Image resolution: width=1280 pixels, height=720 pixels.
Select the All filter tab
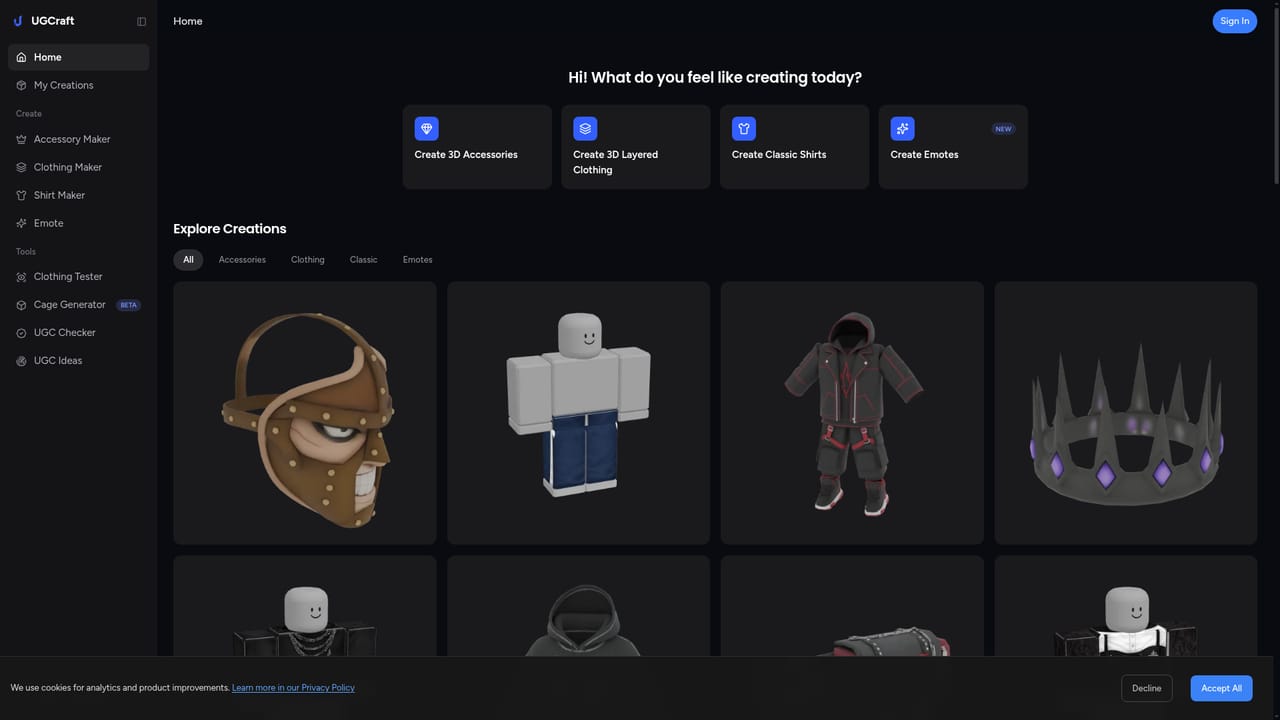(188, 260)
